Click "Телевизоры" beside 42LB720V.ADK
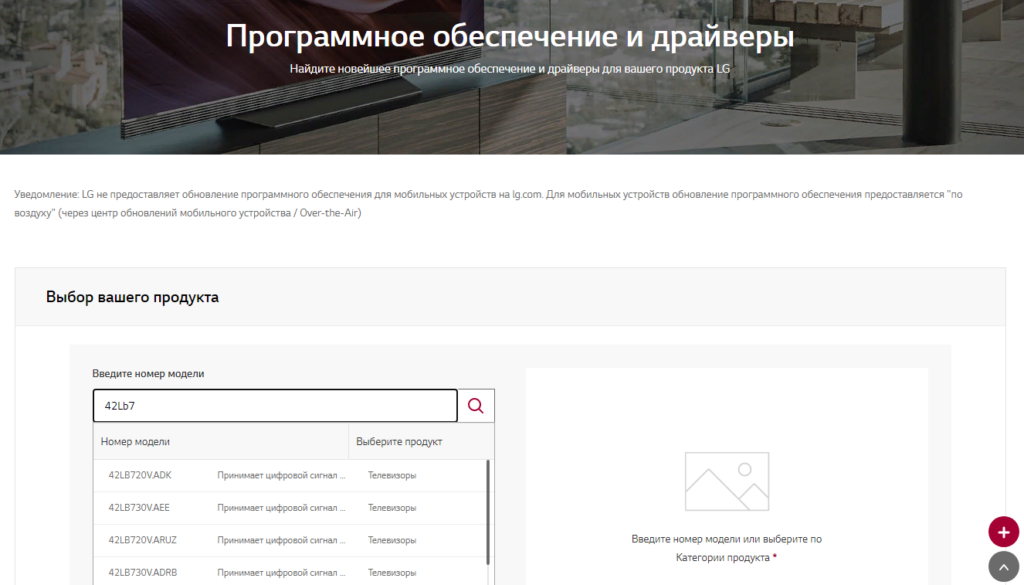Image resolution: width=1024 pixels, height=585 pixels. (x=381, y=475)
